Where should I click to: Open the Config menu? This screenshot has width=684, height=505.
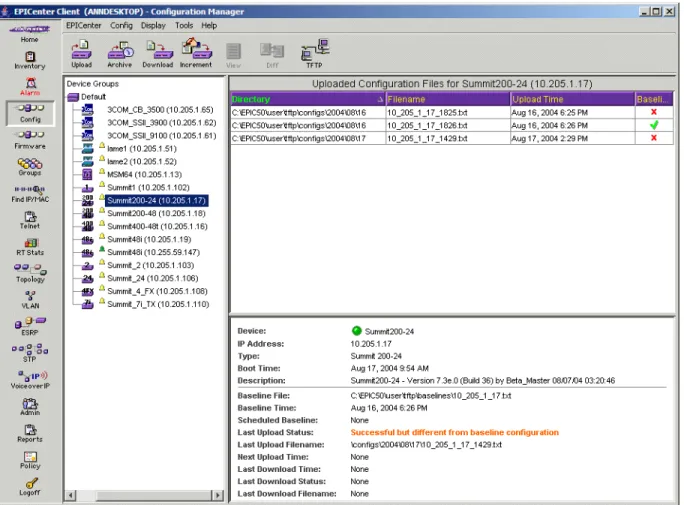click(x=121, y=26)
